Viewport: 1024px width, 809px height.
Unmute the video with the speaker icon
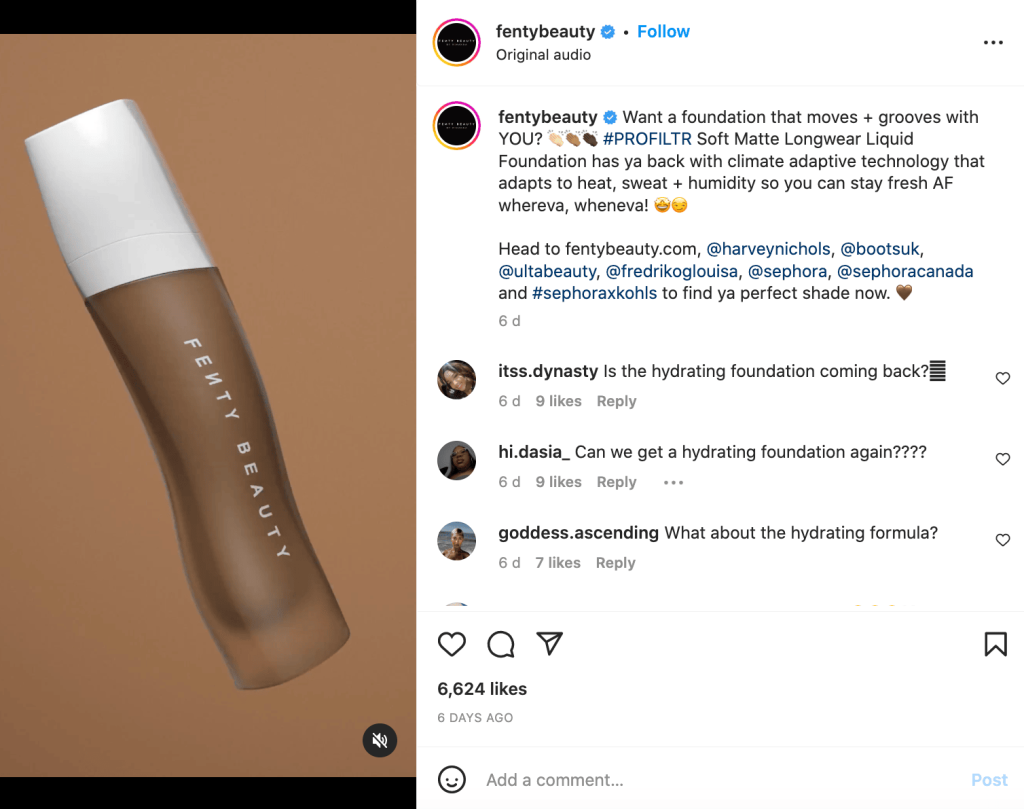[379, 740]
